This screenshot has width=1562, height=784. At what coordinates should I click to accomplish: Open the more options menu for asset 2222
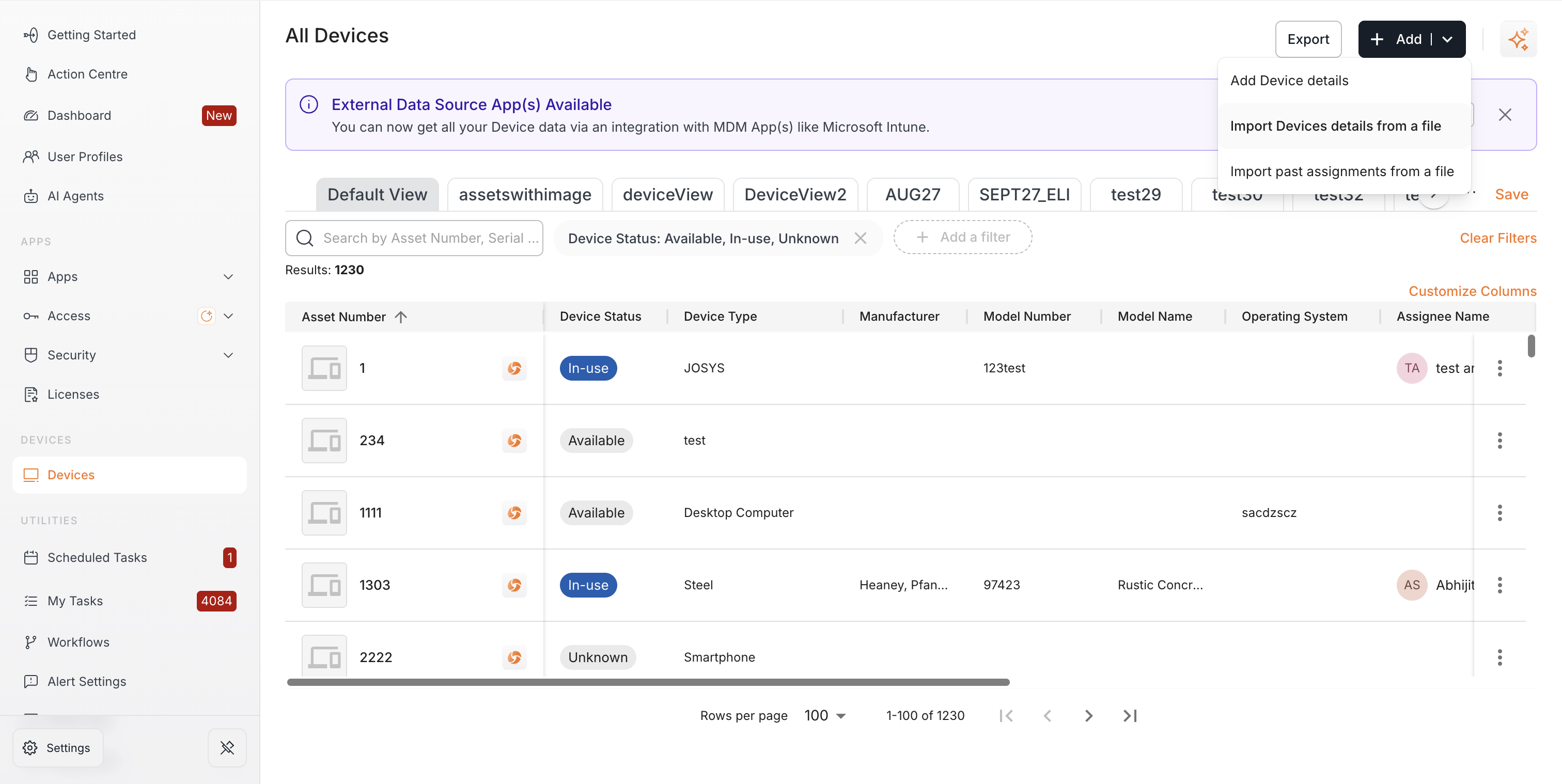(1499, 657)
